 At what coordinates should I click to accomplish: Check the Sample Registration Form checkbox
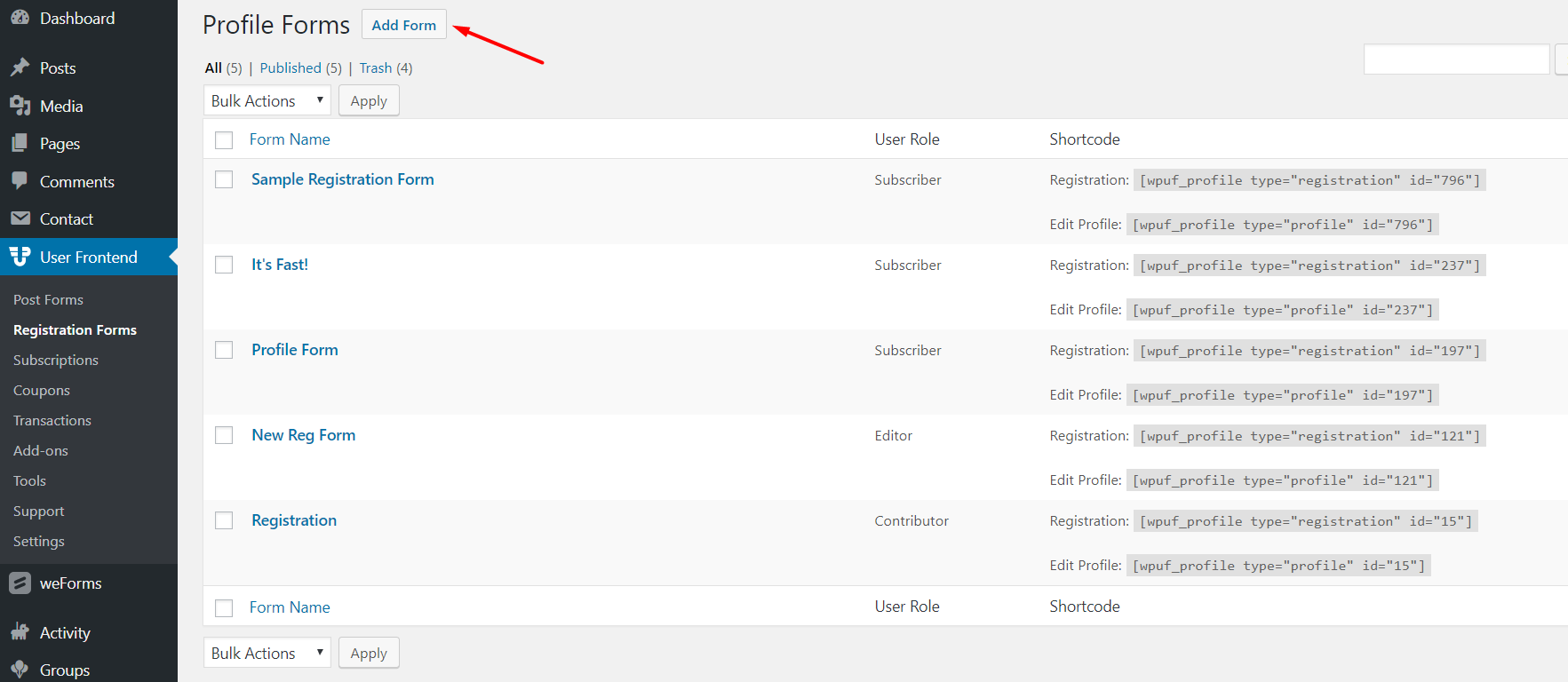click(x=224, y=179)
